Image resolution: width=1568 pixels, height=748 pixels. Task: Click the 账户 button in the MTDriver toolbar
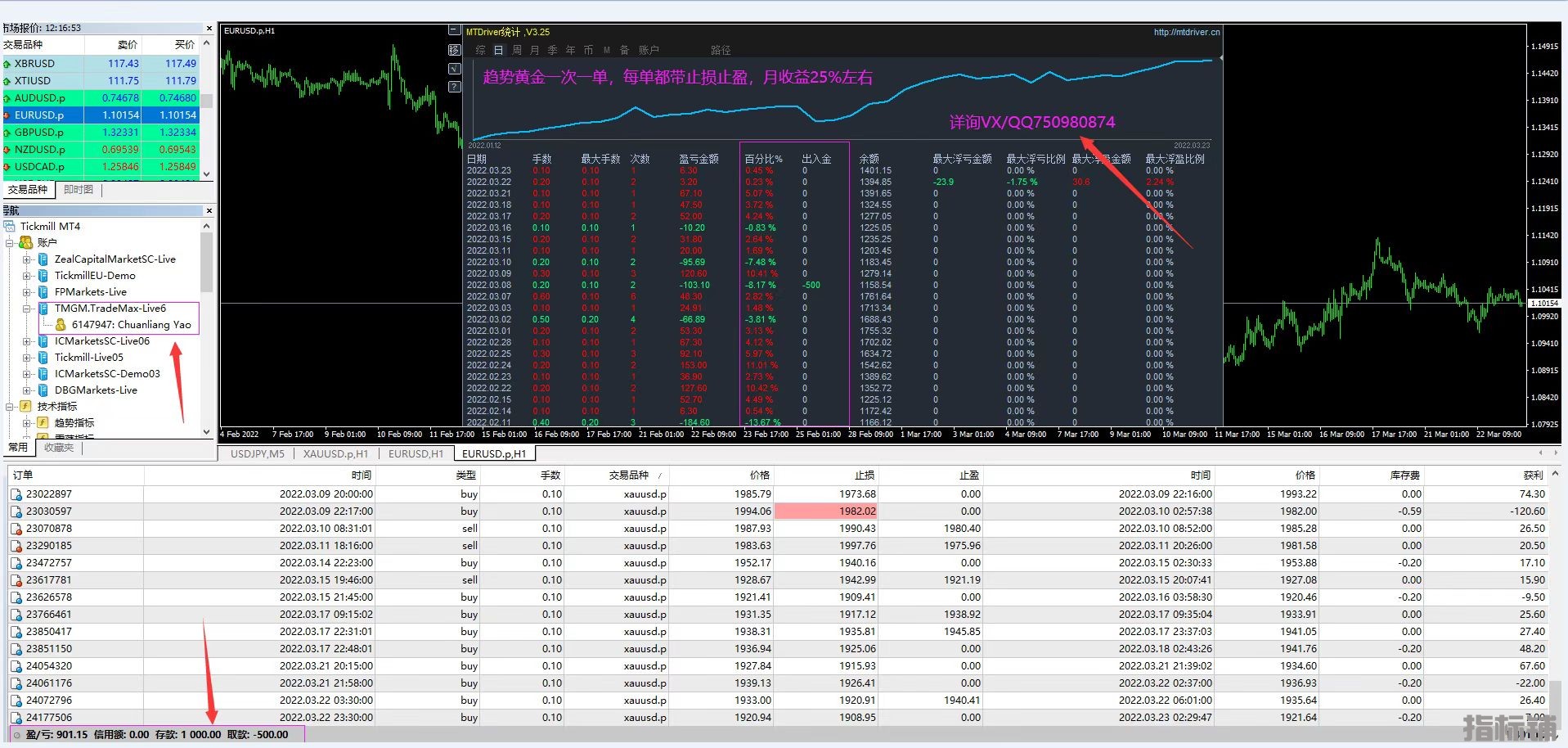pos(649,50)
